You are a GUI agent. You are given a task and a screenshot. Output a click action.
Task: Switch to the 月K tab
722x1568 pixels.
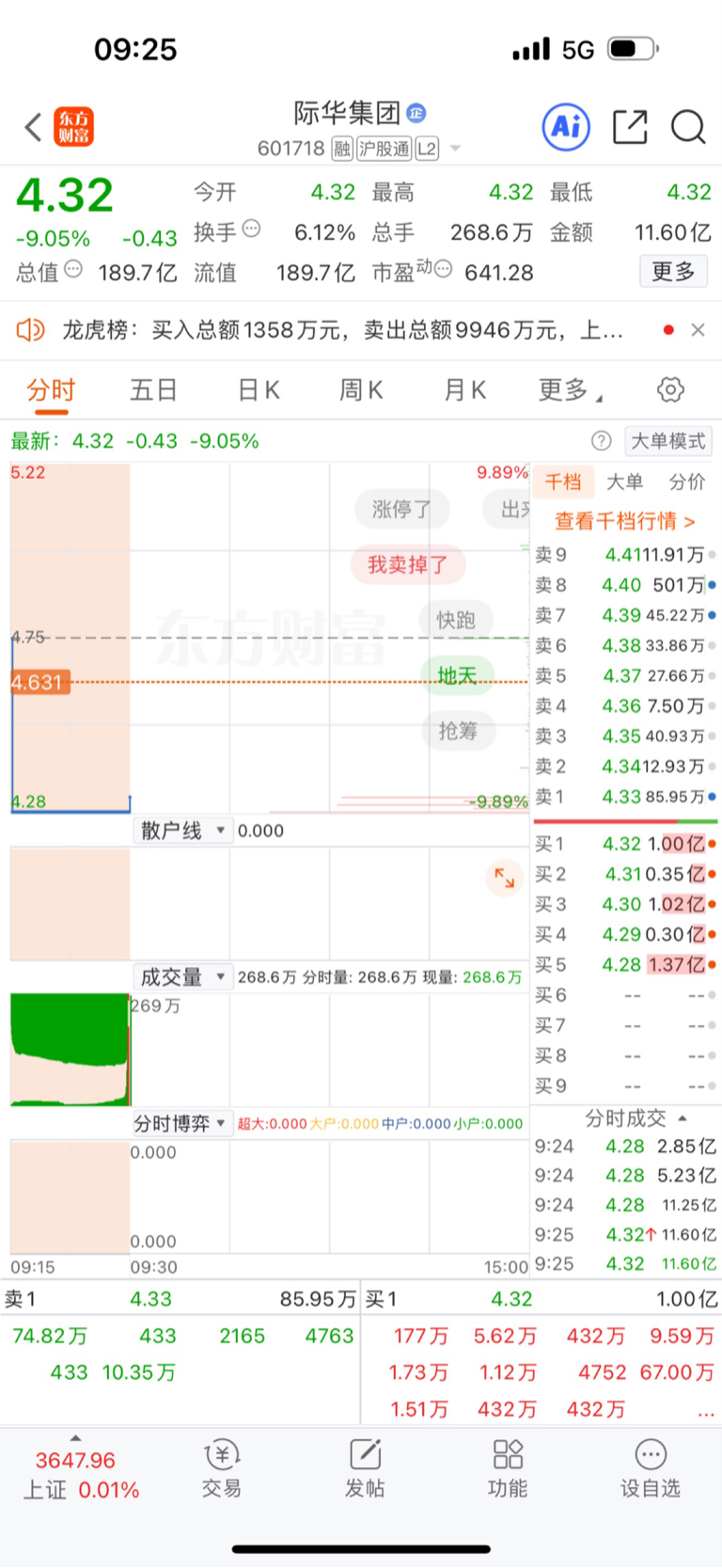[x=465, y=390]
